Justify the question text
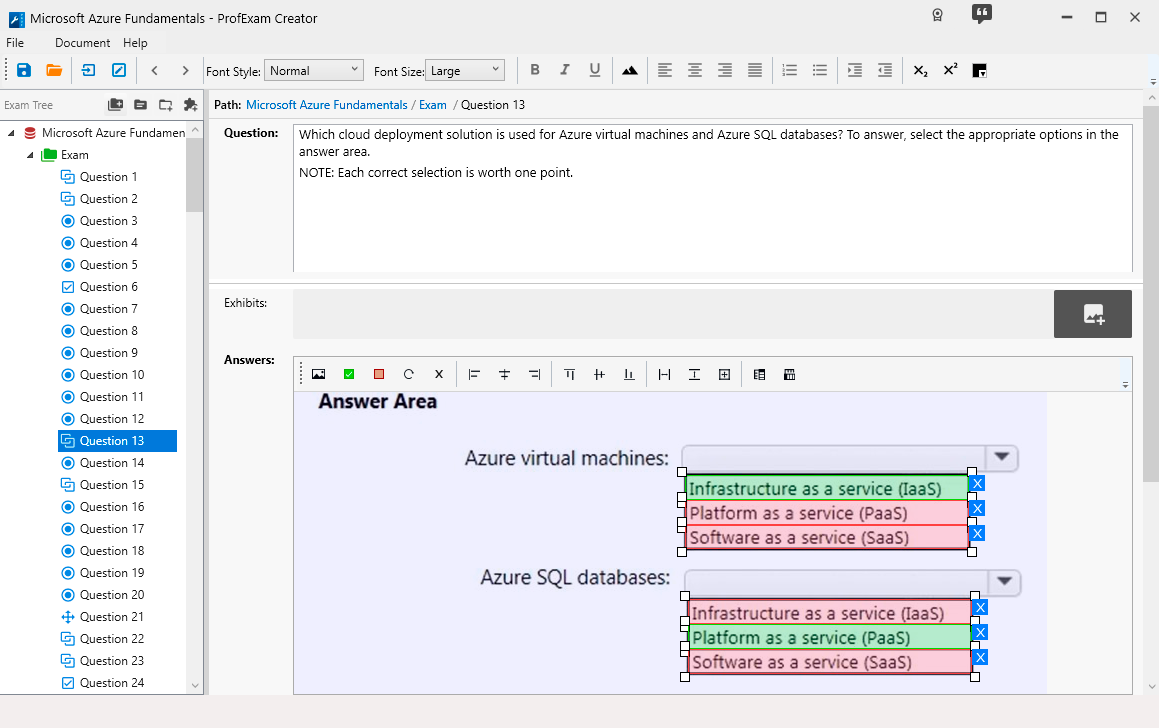 (755, 70)
